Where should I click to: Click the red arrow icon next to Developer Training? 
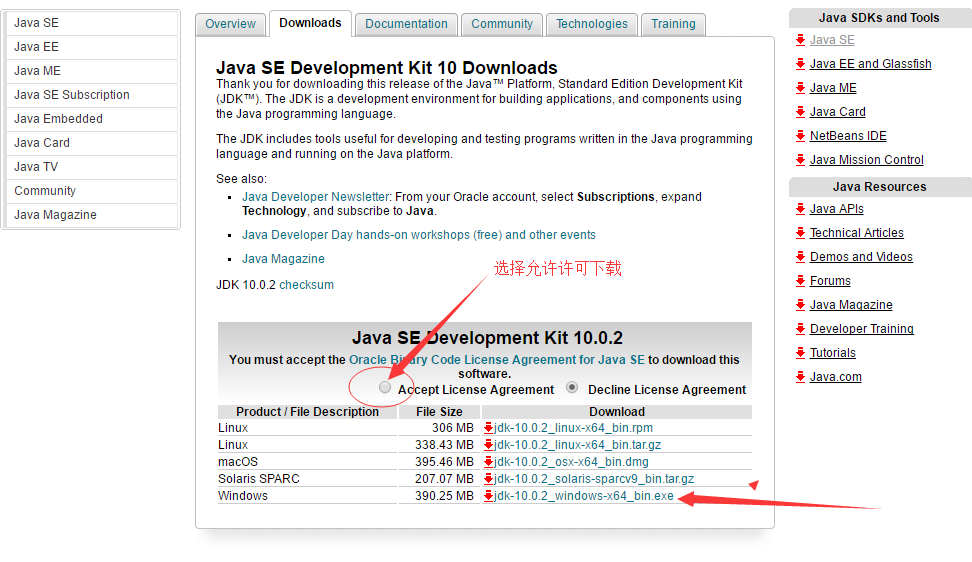tap(800, 329)
